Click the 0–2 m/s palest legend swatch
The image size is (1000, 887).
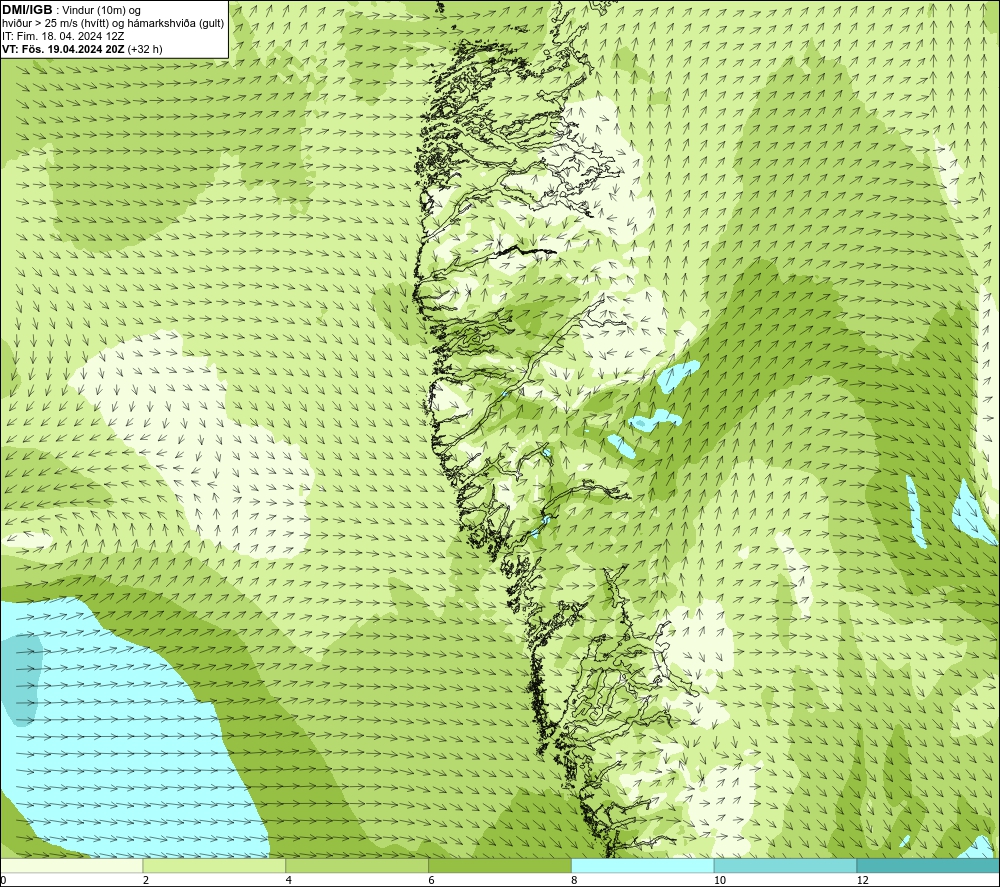pos(71,866)
